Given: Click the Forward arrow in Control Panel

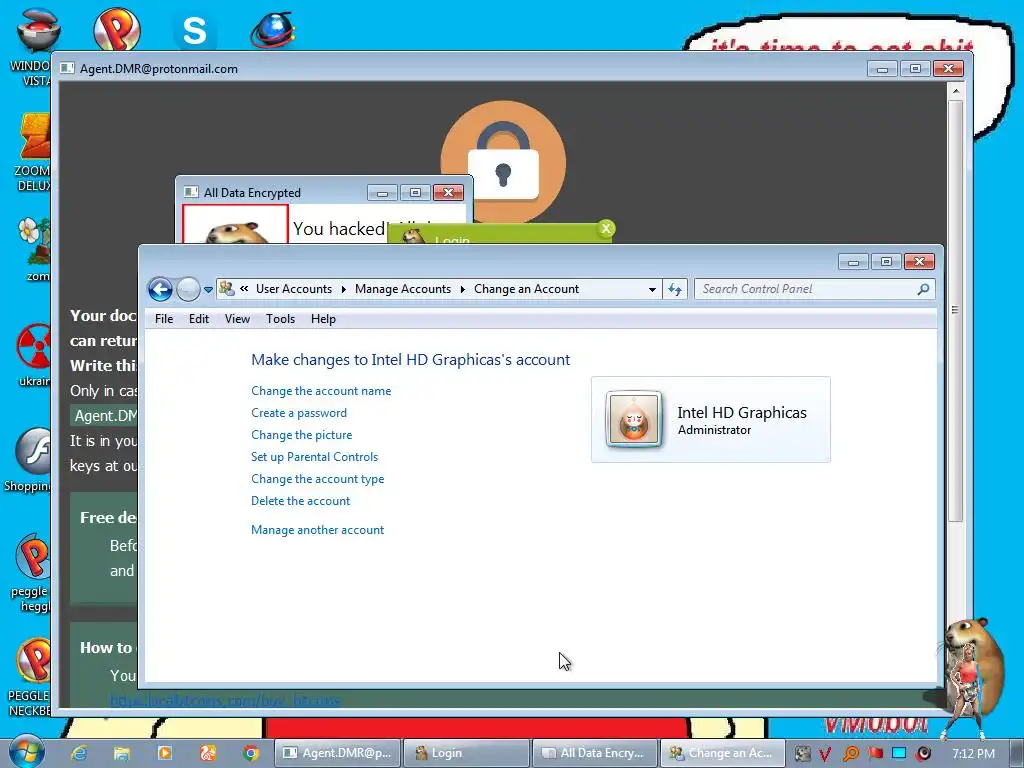Looking at the screenshot, I should pyautogui.click(x=188, y=289).
